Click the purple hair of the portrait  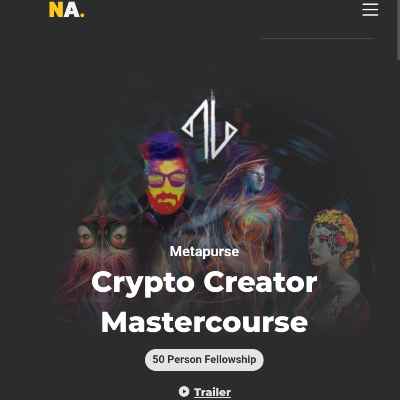(163, 145)
